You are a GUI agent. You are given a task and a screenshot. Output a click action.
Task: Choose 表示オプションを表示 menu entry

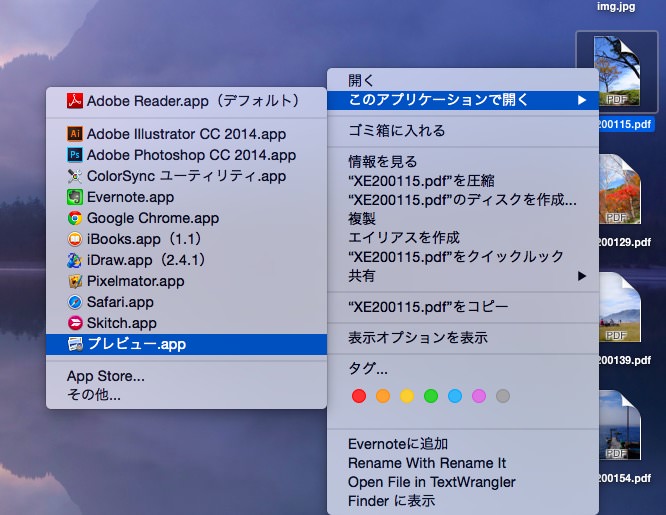tap(463, 338)
